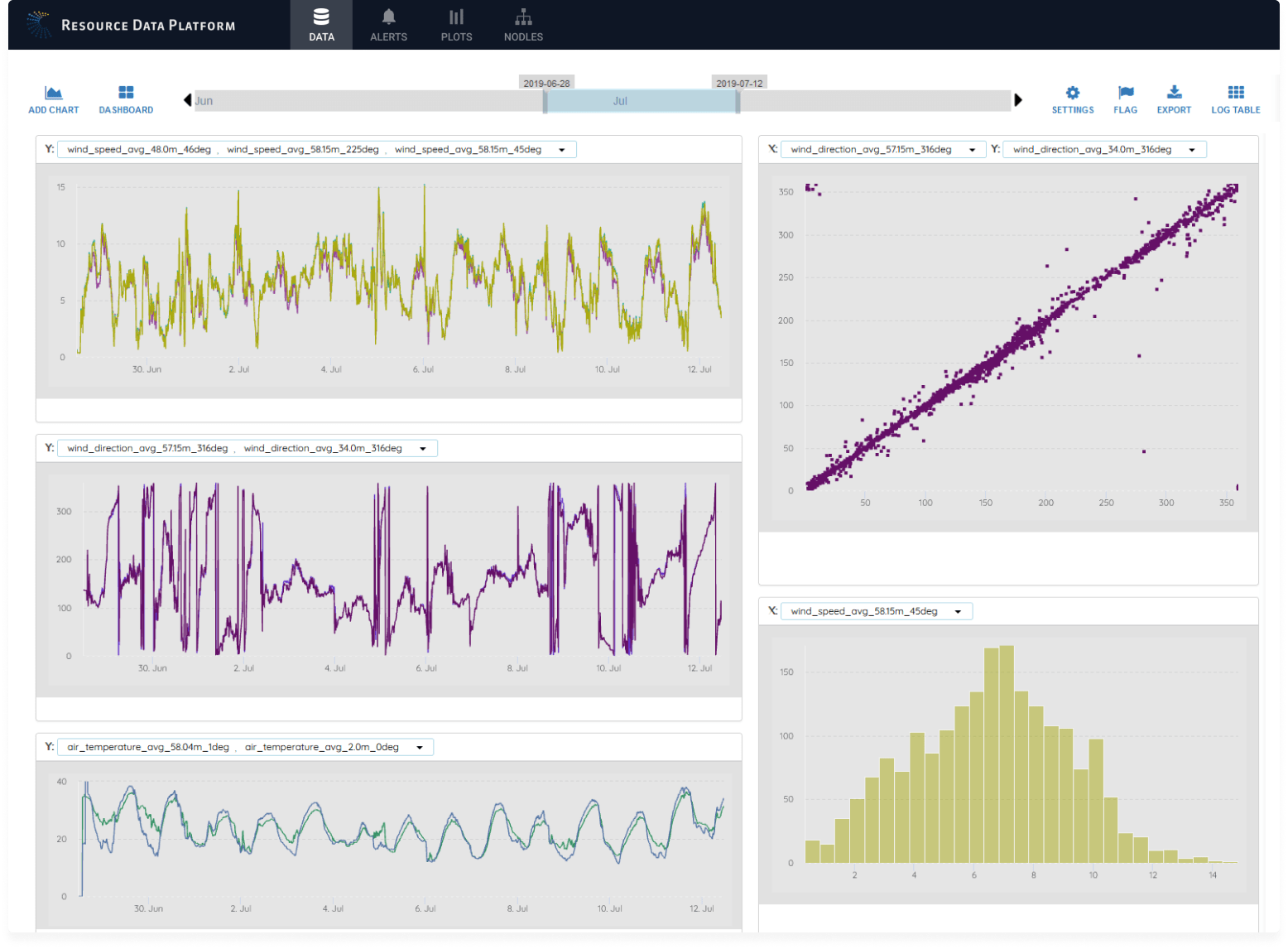Image resolution: width=1288 pixels, height=949 pixels.
Task: Select air_temperature_avg_58.04m_1deg series tag
Action: click(x=148, y=748)
